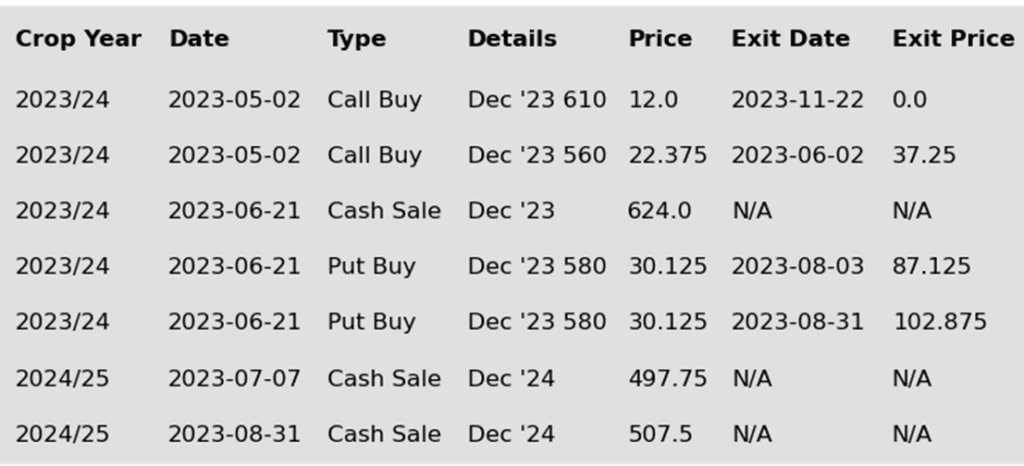Click the Exit Price column header

point(953,39)
